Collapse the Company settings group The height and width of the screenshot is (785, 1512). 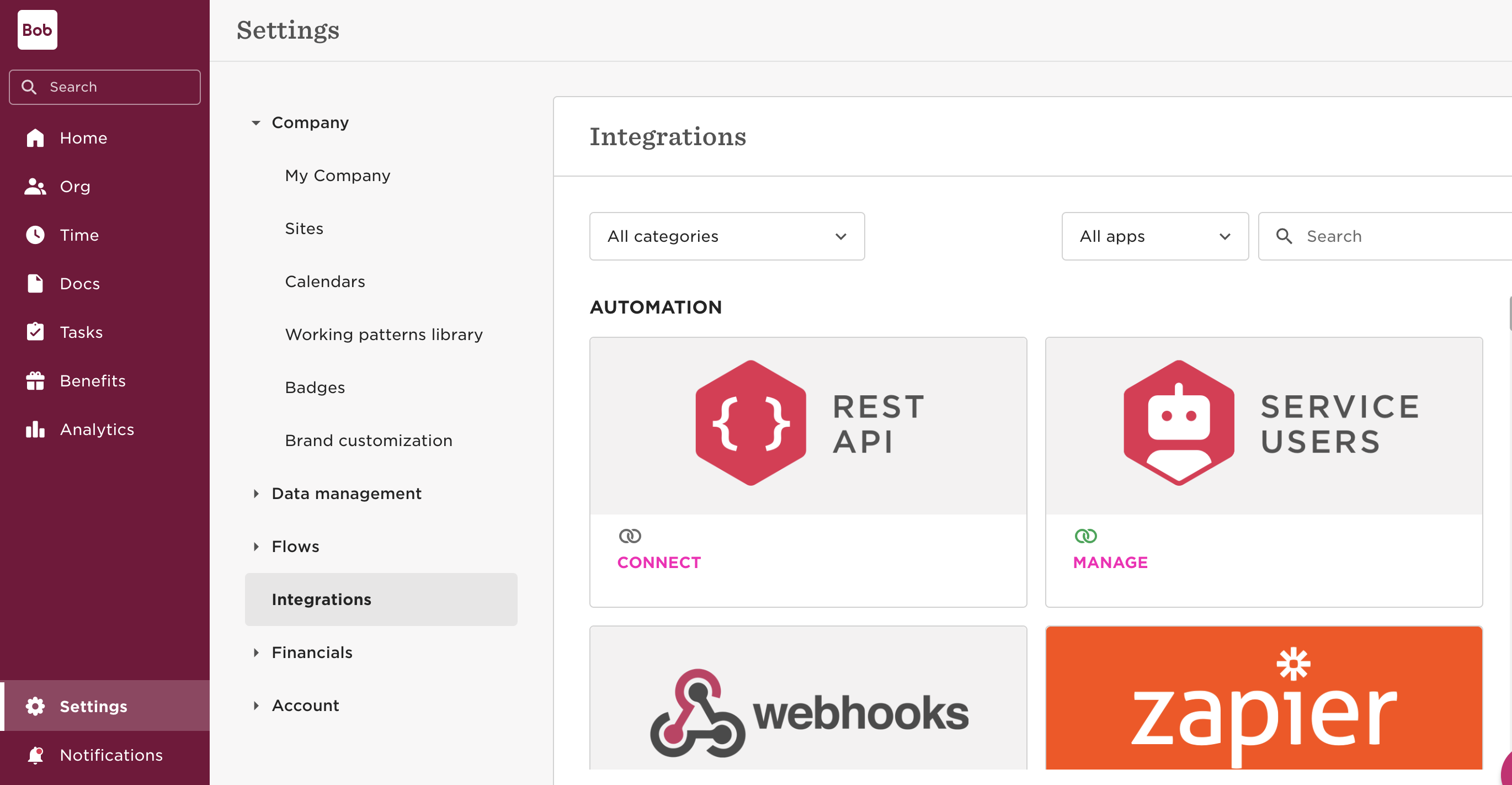point(256,123)
